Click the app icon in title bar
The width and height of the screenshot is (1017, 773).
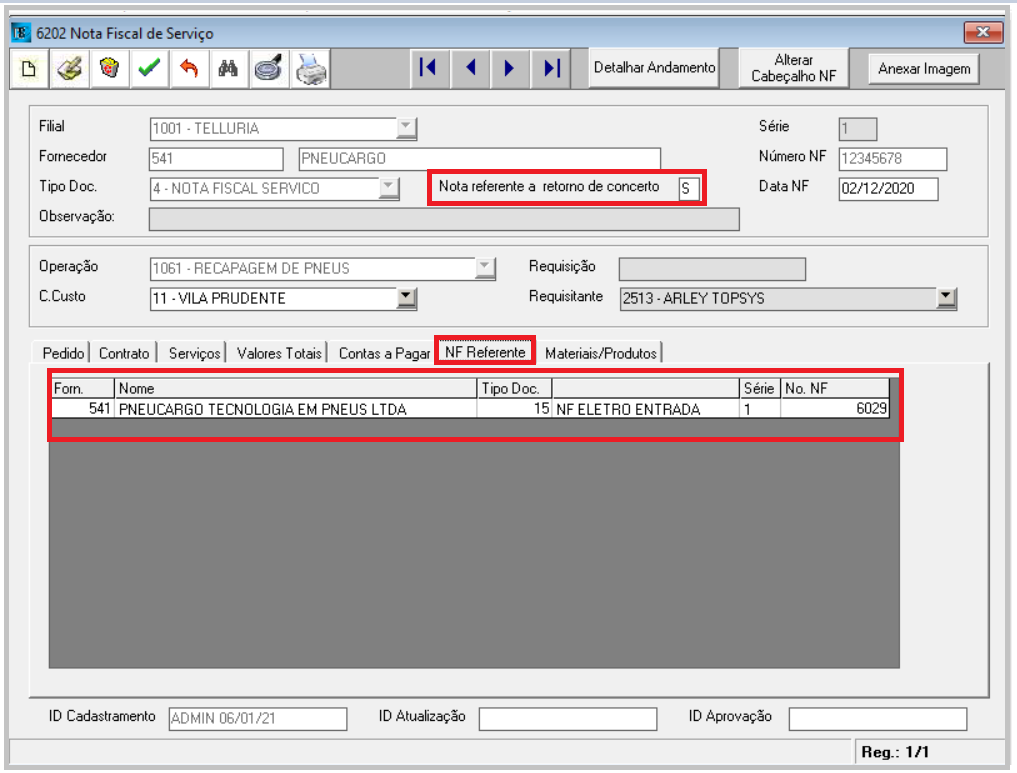click(x=21, y=32)
